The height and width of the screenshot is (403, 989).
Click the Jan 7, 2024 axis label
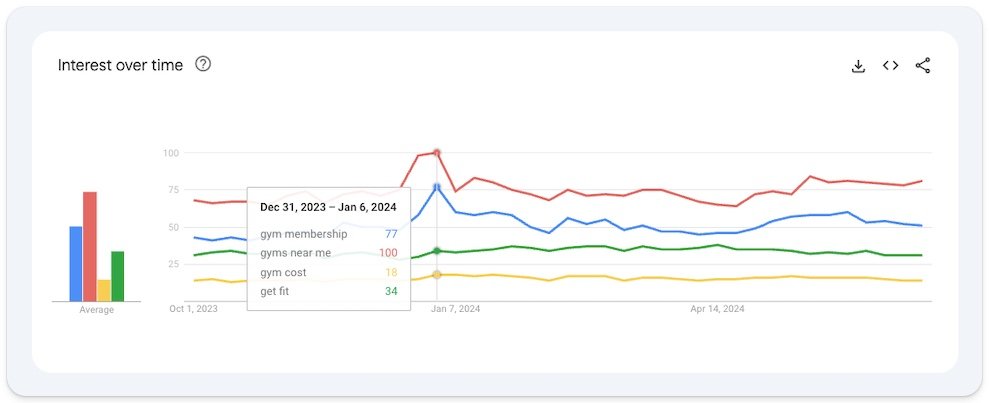(456, 309)
